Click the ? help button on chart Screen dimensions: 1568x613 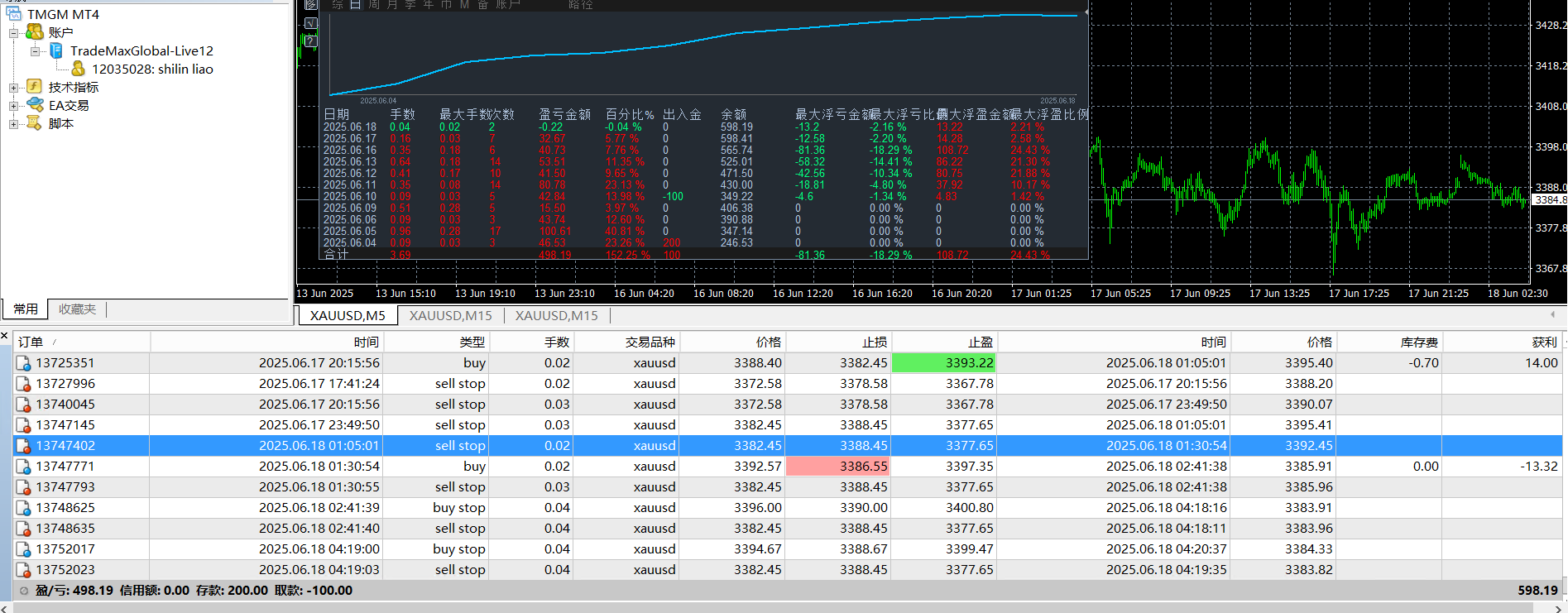click(x=310, y=41)
